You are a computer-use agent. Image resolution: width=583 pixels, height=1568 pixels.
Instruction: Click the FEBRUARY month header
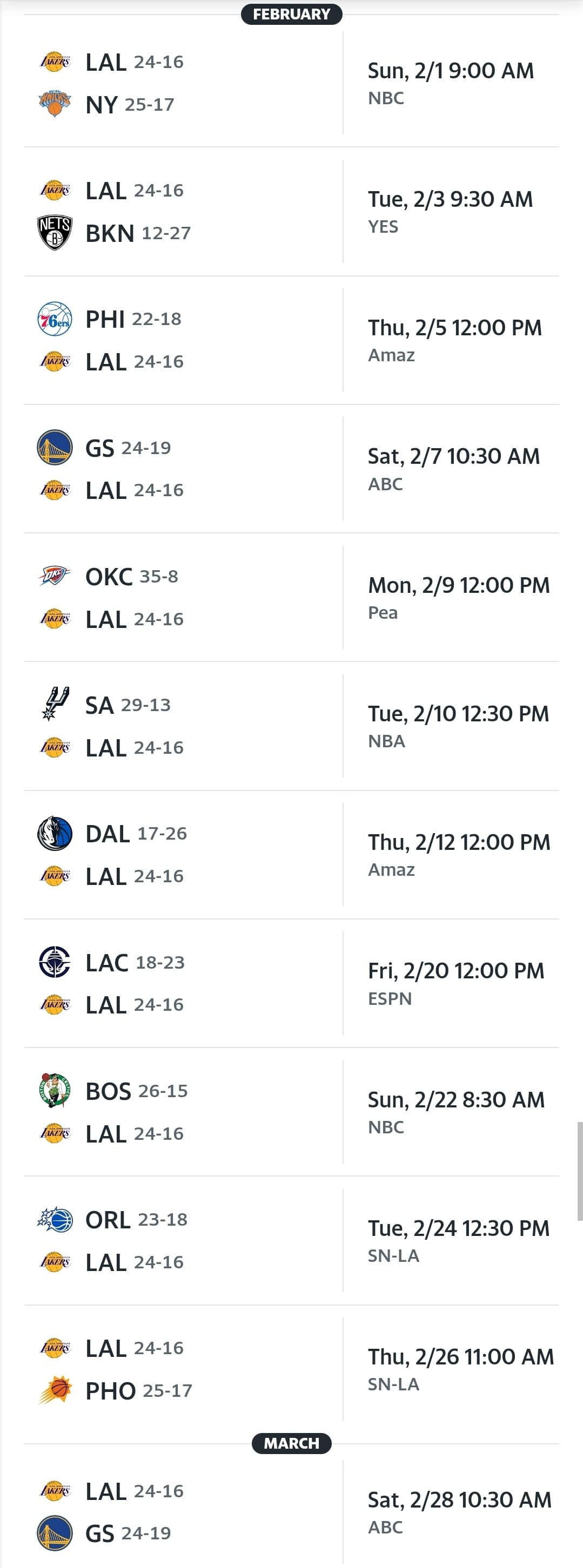[x=291, y=14]
